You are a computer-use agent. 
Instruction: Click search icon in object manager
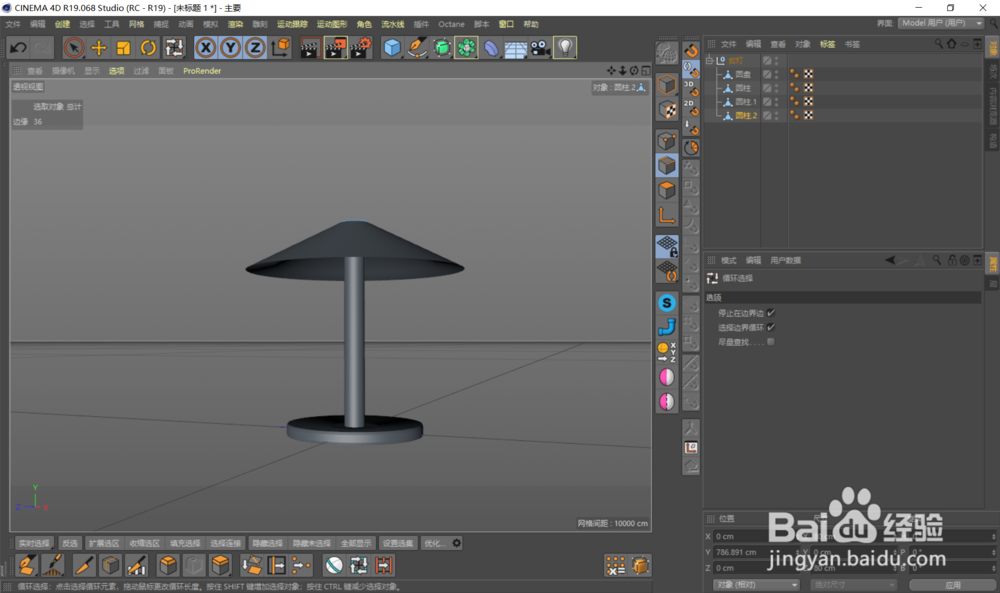(x=939, y=43)
